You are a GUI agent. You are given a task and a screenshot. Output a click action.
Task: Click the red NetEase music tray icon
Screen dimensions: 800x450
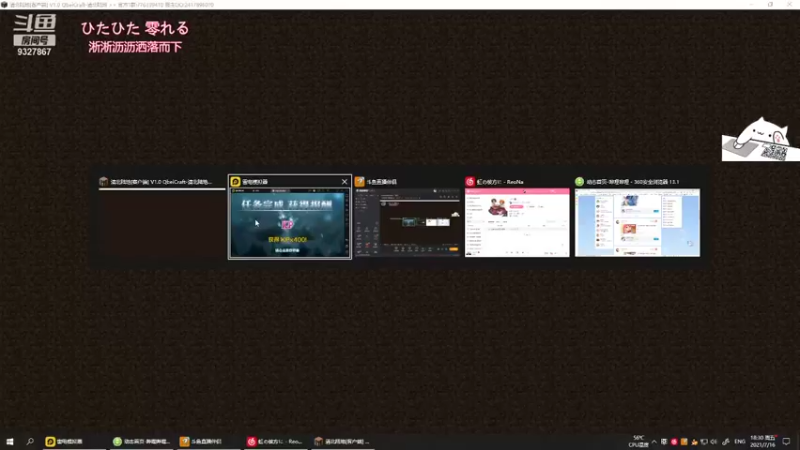[x=674, y=442]
